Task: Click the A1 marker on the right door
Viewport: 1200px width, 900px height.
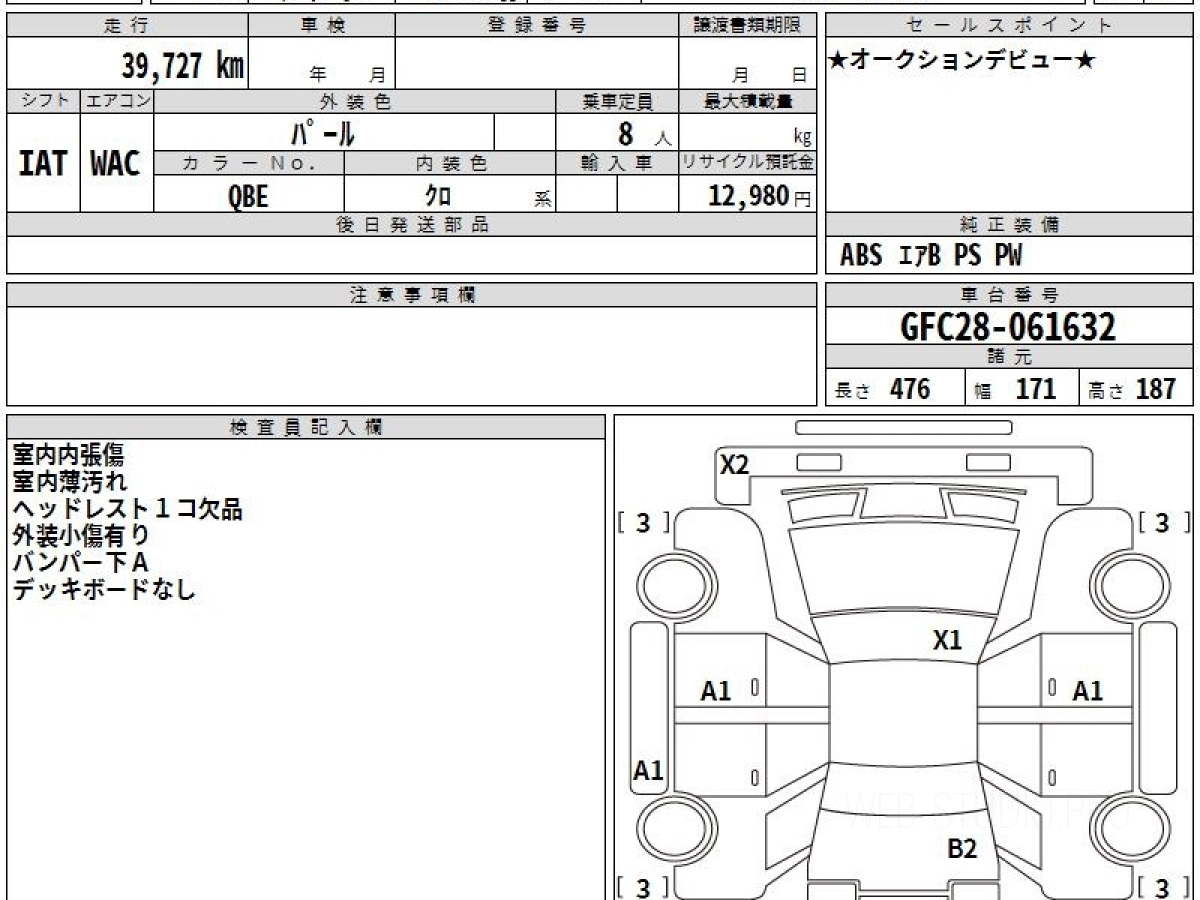Action: point(1087,691)
